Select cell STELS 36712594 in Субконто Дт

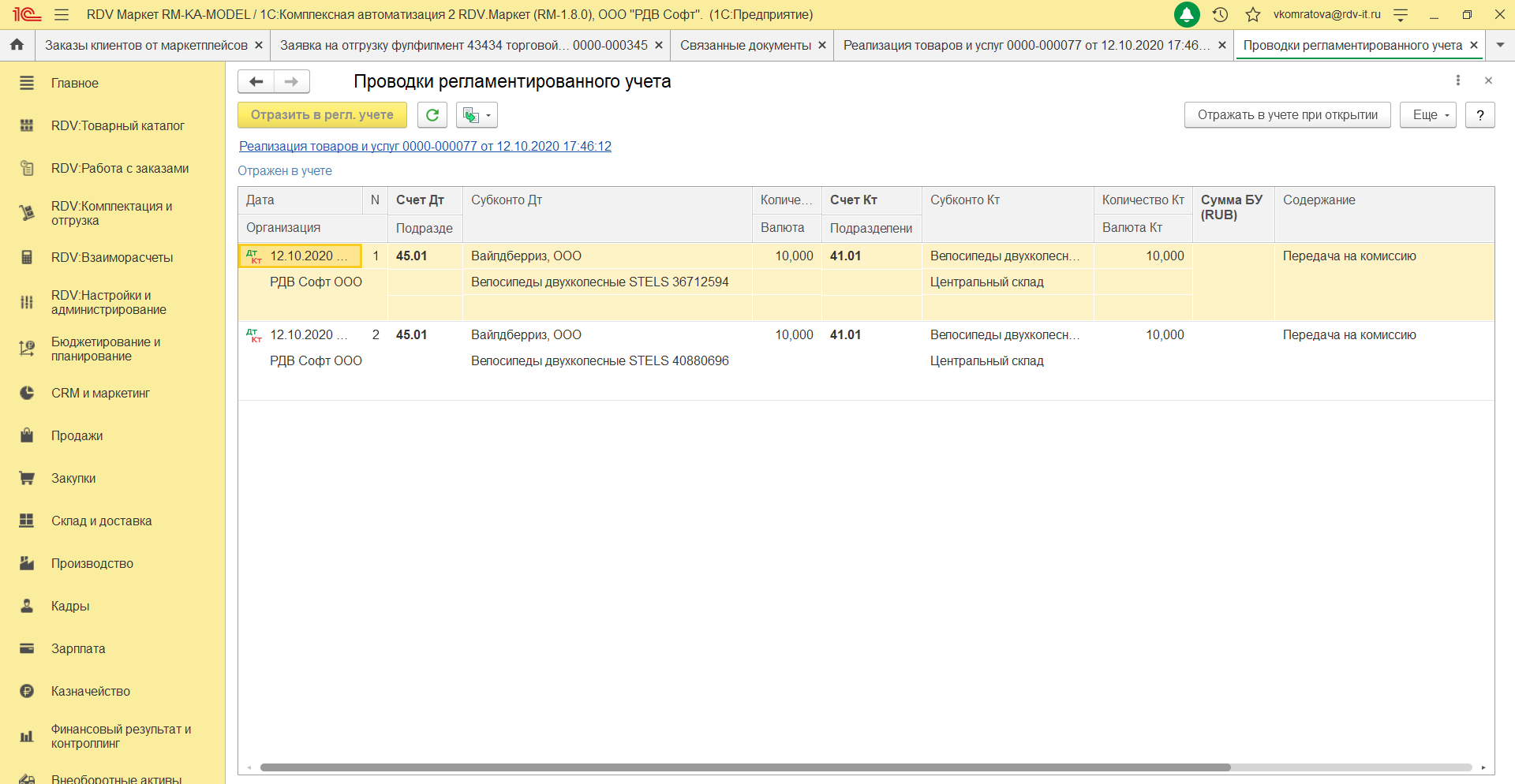[608, 282]
